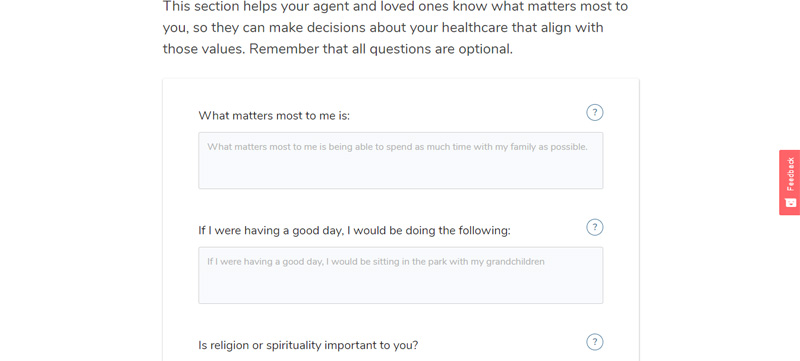Screen dimensions: 800x361
Task: Click placeholder about sitting in the park
Action: click(376, 262)
